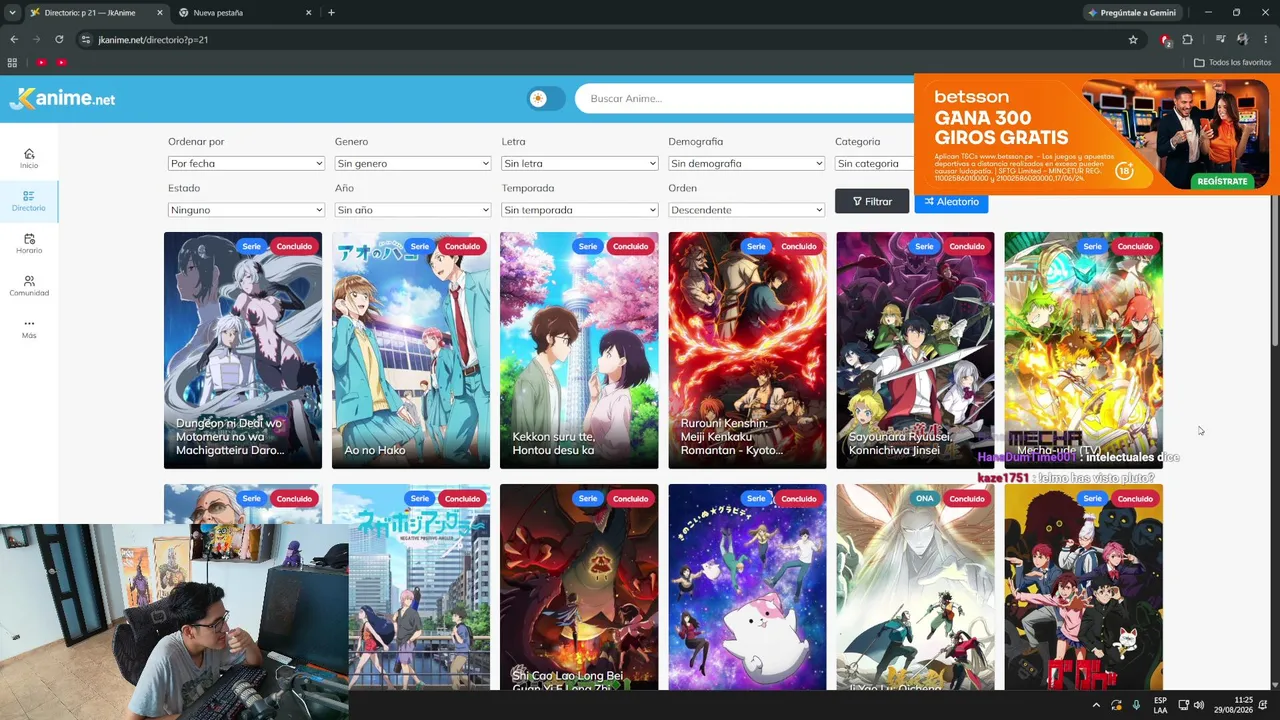Open the media control icon in Chrome toolbar
Screen dimensions: 1280x720
pyautogui.click(x=1220, y=40)
